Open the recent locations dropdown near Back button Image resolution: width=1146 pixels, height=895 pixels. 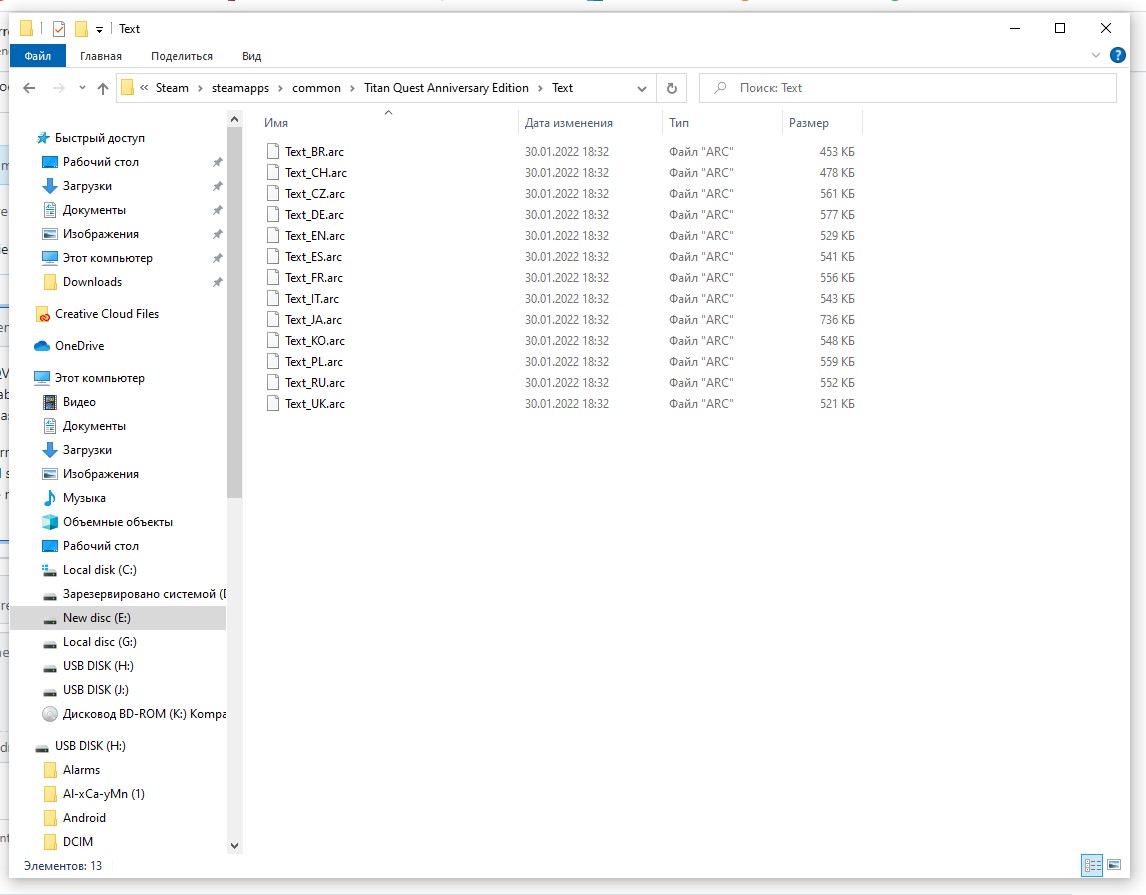click(82, 88)
